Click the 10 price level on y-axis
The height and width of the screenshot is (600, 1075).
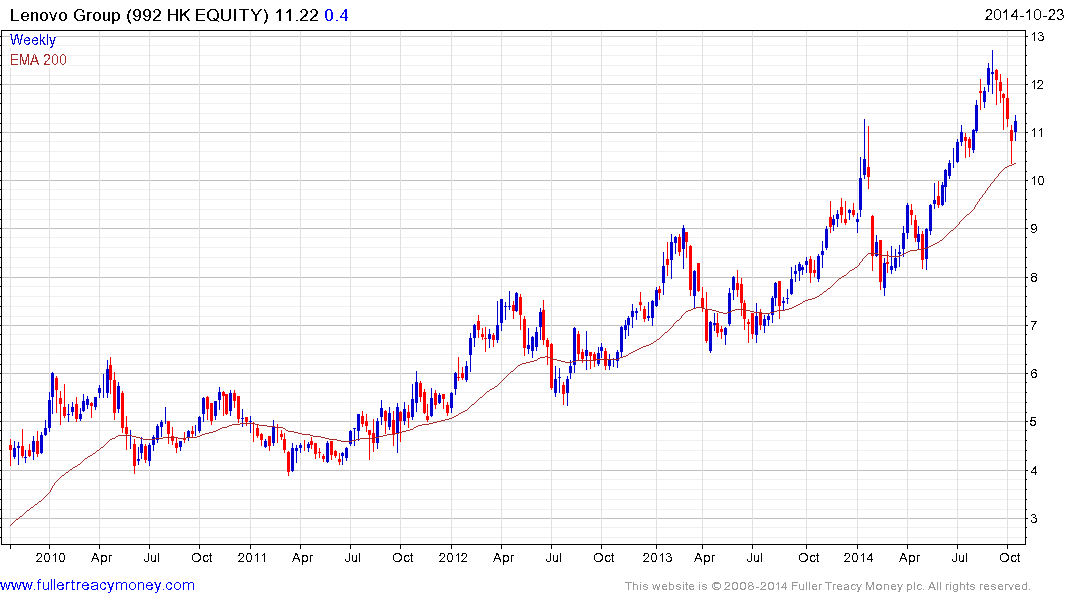pos(1039,181)
